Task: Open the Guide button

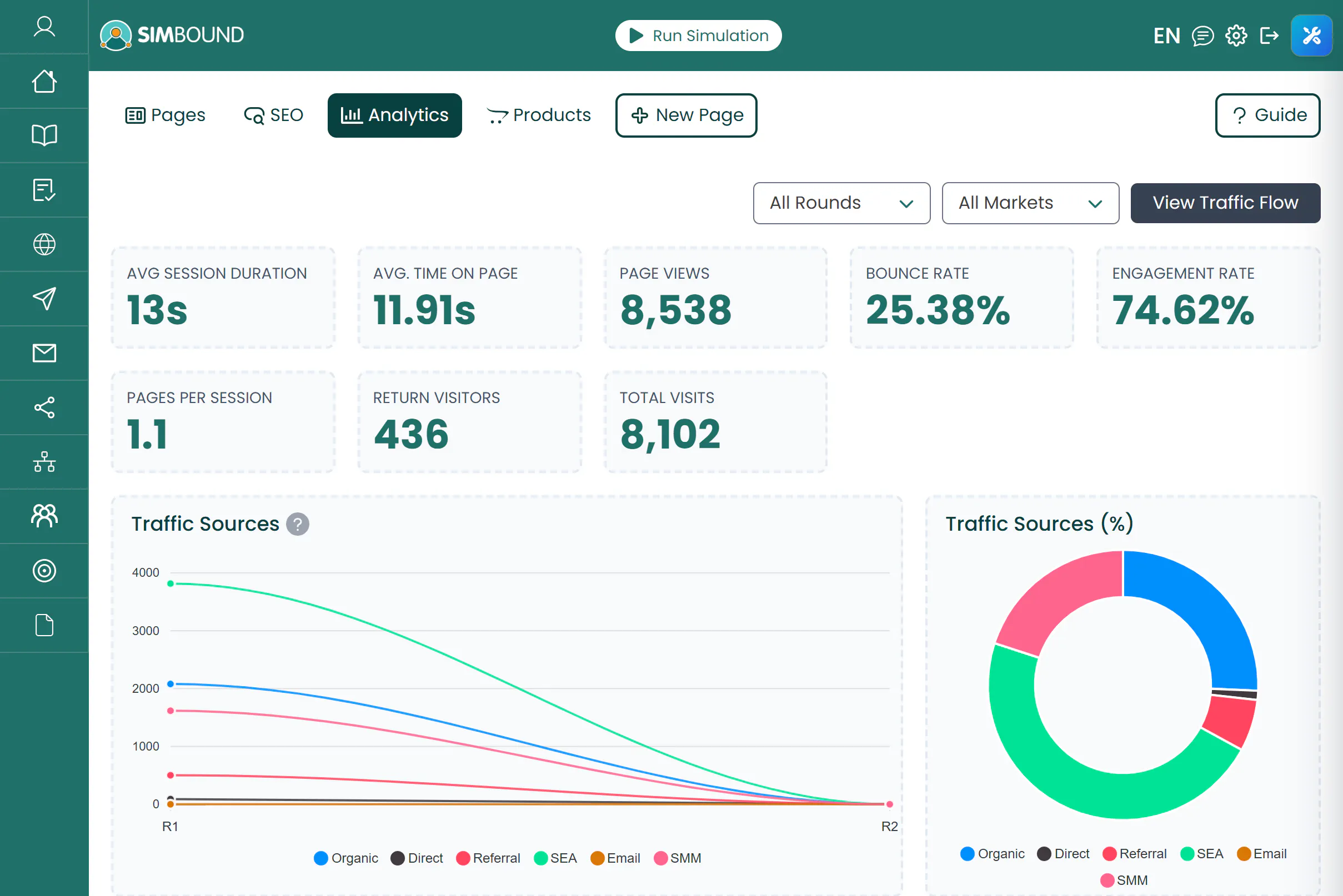Action: pyautogui.click(x=1267, y=115)
